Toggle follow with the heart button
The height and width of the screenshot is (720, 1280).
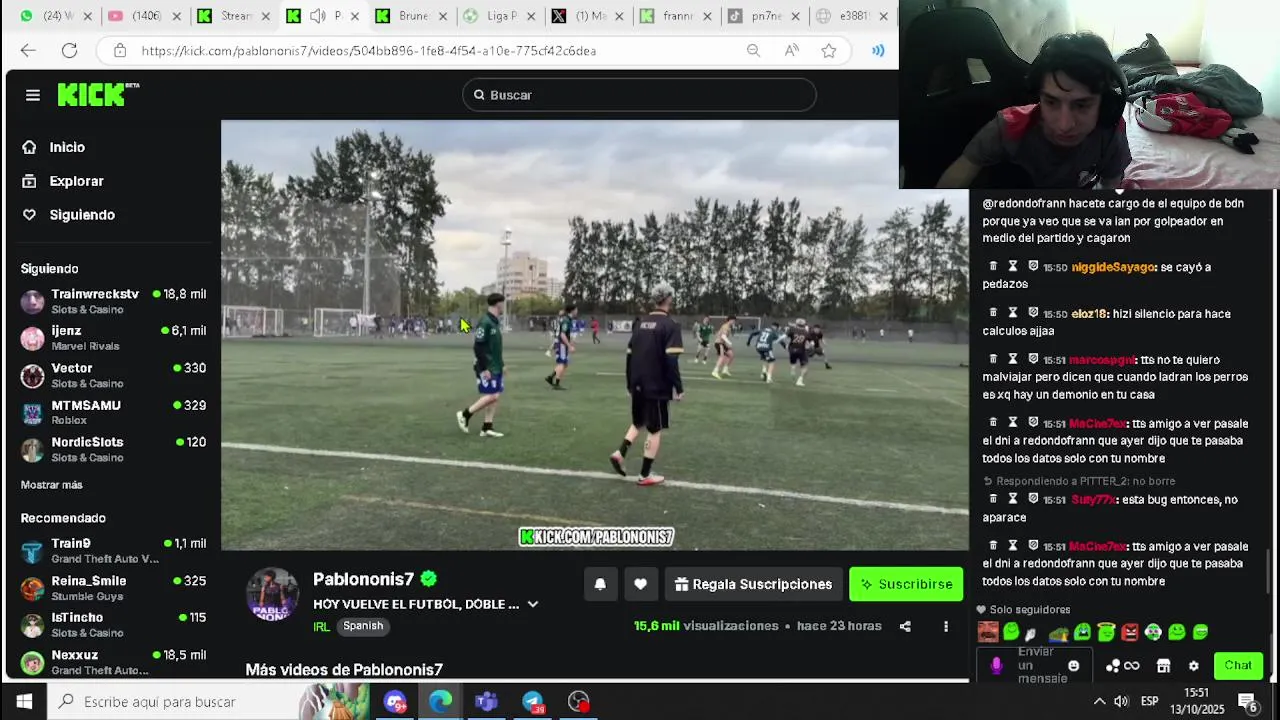[x=640, y=584]
